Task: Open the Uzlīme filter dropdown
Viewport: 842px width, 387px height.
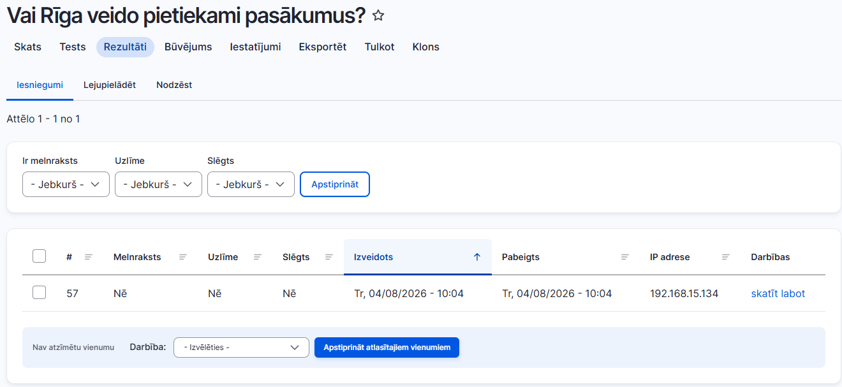Action: tap(158, 184)
